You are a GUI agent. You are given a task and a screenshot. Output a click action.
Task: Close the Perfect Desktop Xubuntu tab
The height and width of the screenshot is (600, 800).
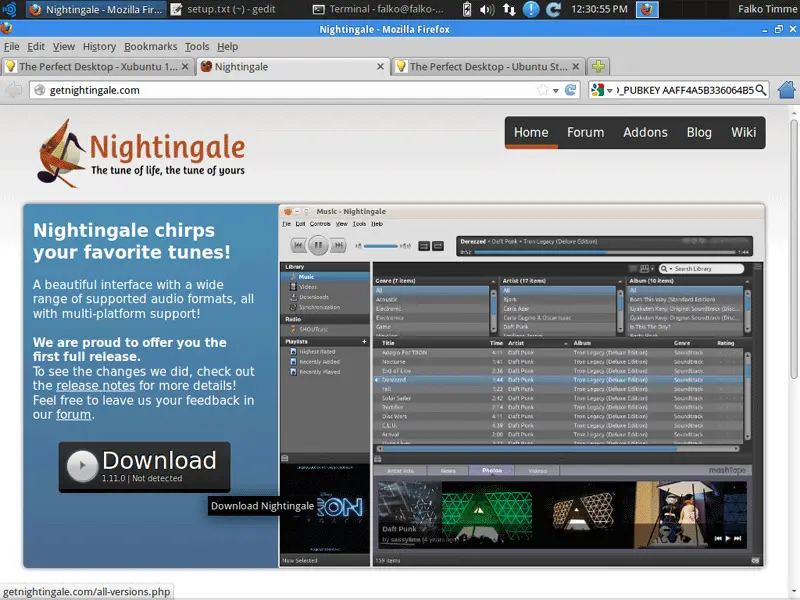185,66
